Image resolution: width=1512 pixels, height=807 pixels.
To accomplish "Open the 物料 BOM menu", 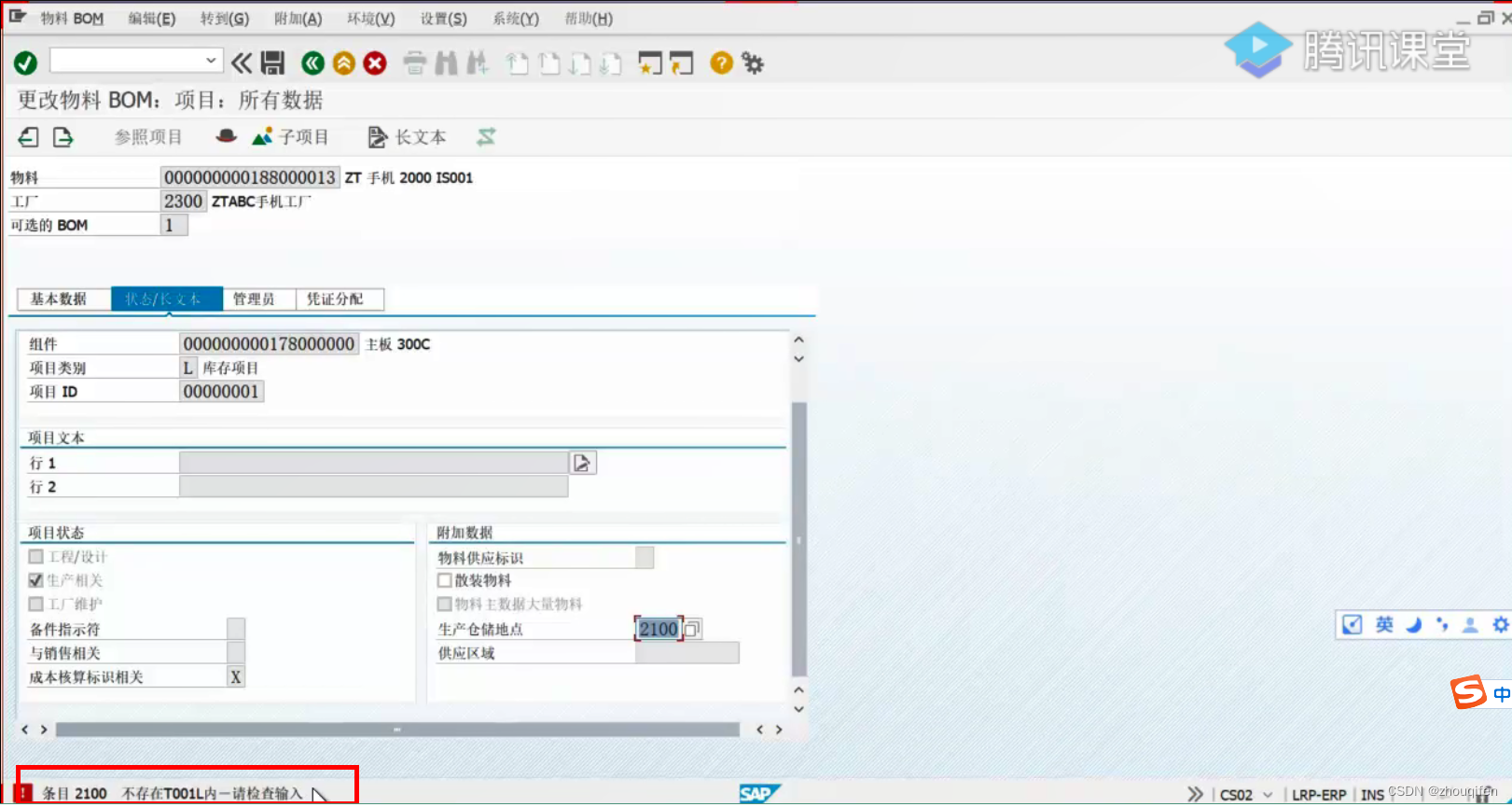I will coord(72,19).
